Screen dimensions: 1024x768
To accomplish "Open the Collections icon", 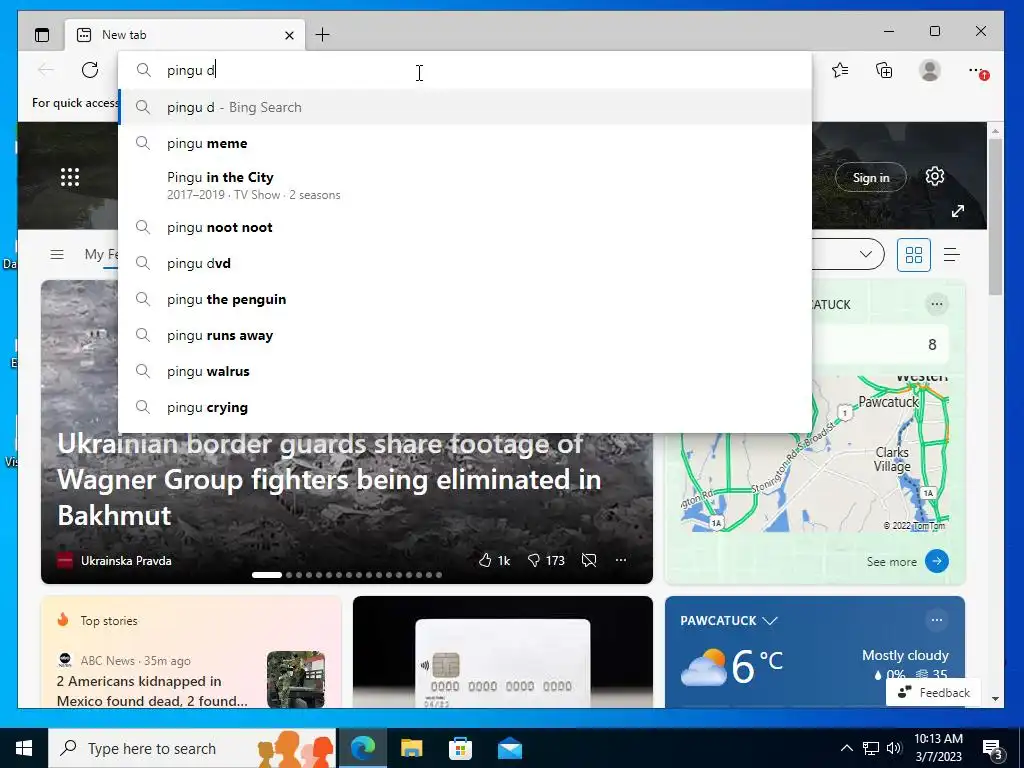I will [x=884, y=70].
